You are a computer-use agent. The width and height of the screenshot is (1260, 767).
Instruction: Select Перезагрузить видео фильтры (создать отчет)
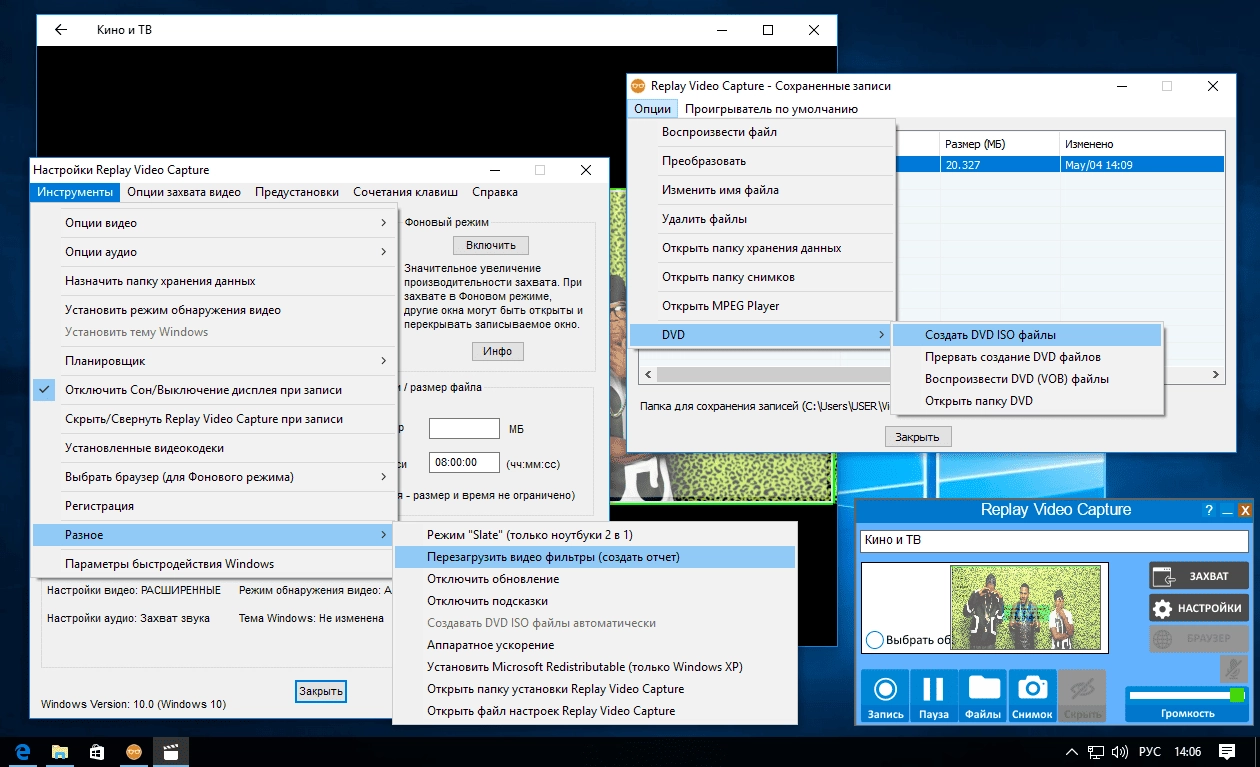(595, 557)
